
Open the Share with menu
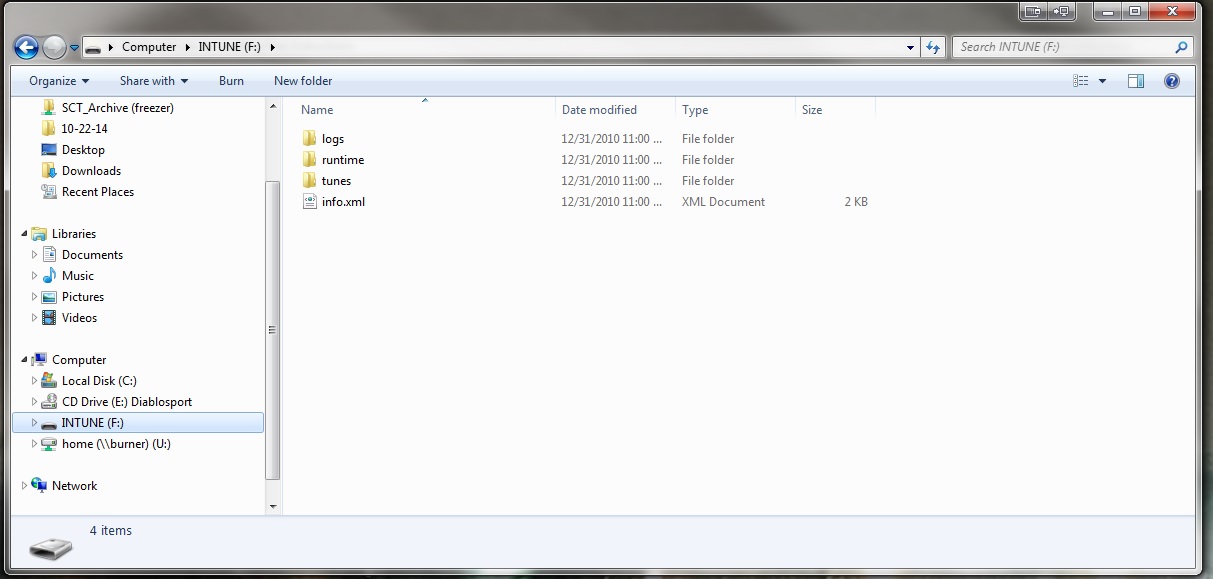pyautogui.click(x=154, y=81)
